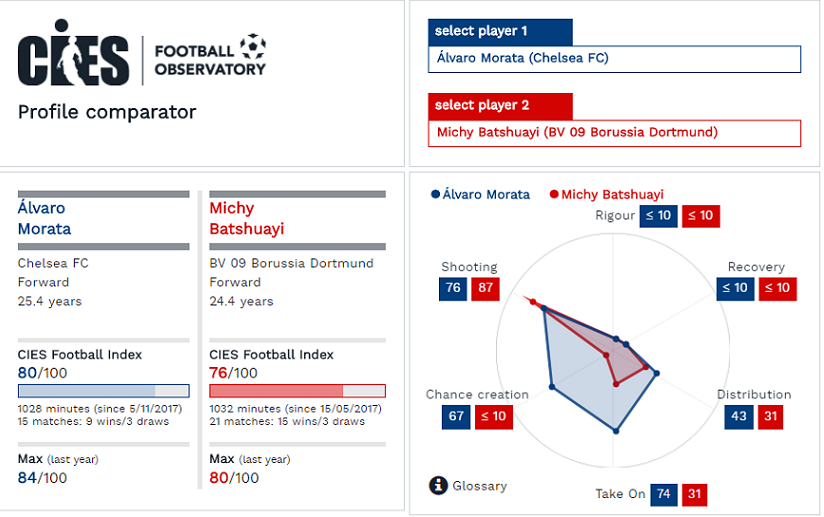The image size is (824, 517).
Task: Open the select player 2 dropdown
Action: pyautogui.click(x=614, y=133)
